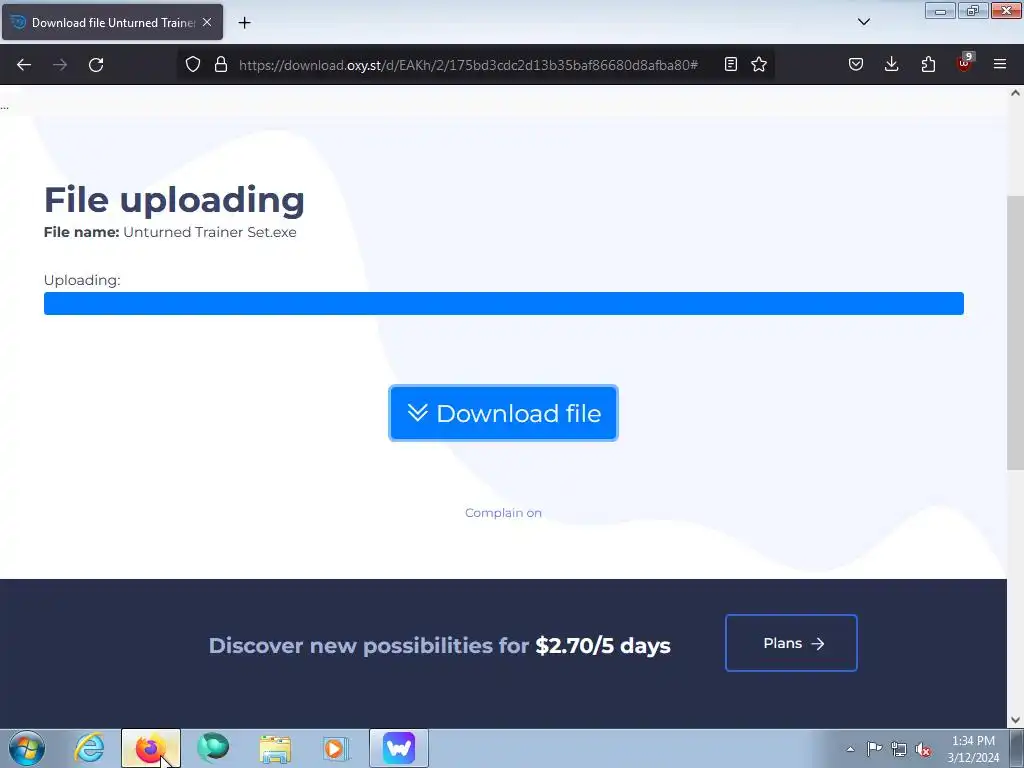
Task: Toggle reader view icon in address bar
Action: 731,64
